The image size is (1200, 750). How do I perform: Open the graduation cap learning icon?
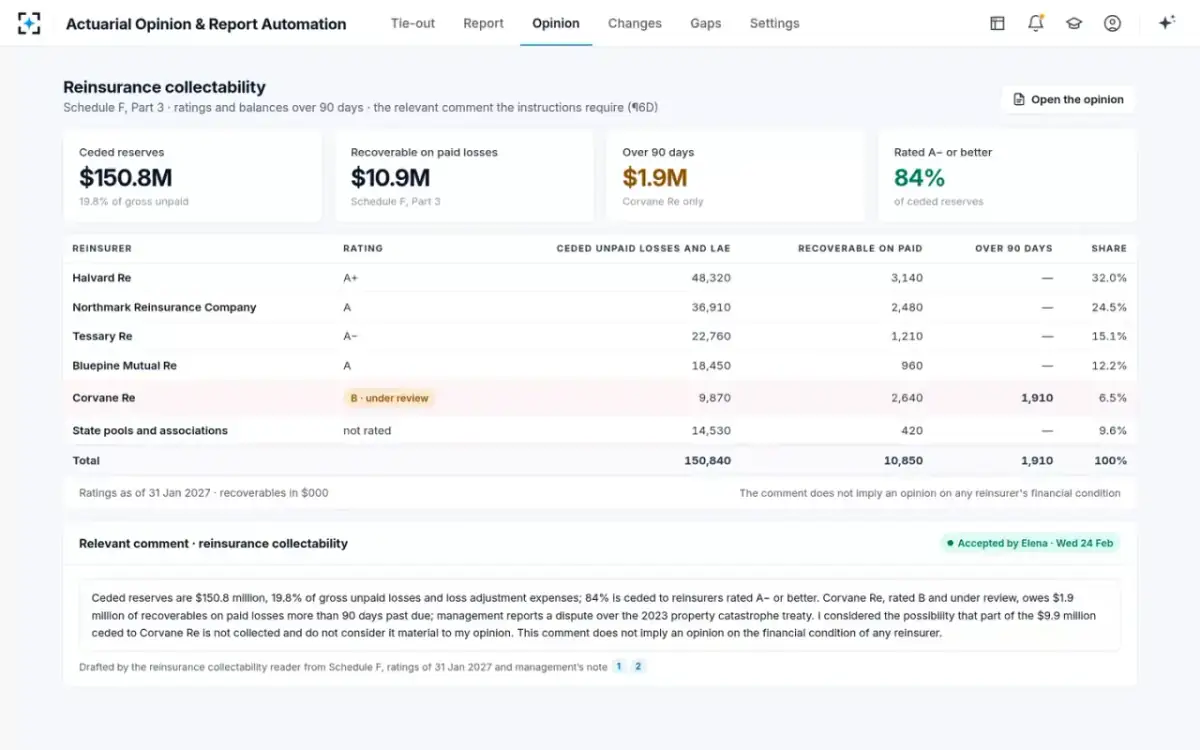(x=1074, y=23)
